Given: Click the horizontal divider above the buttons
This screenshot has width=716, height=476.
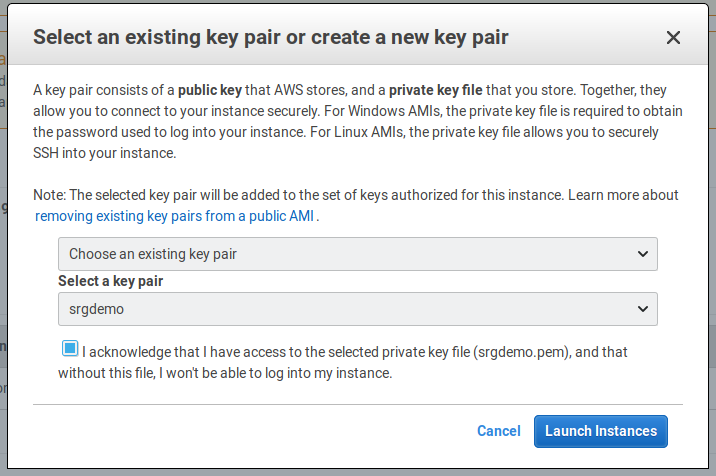Looking at the screenshot, I should [x=357, y=405].
